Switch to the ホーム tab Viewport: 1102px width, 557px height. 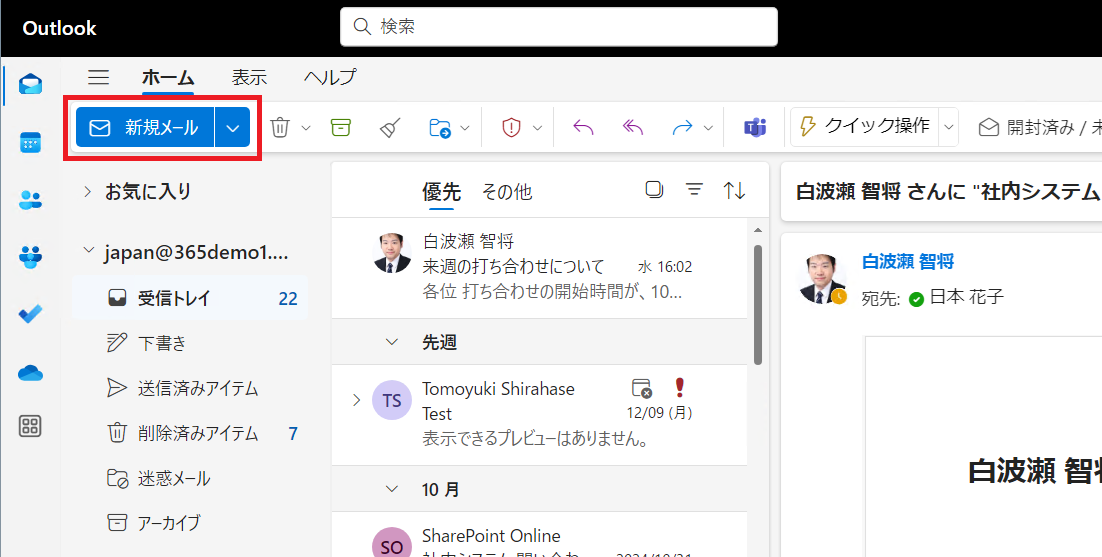(168, 77)
